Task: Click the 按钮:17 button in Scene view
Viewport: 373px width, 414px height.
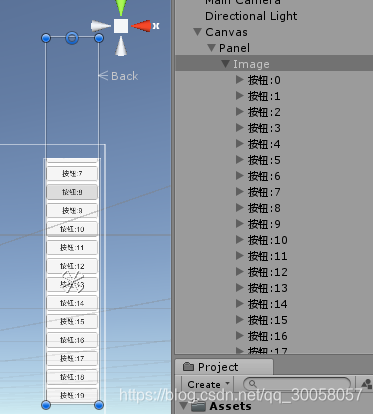Action: 72,358
